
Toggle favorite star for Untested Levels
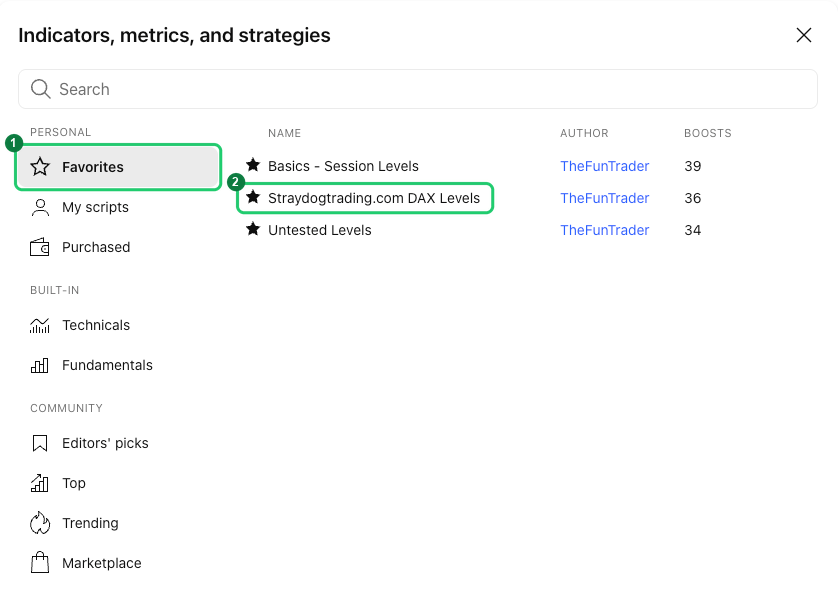pyautogui.click(x=253, y=229)
